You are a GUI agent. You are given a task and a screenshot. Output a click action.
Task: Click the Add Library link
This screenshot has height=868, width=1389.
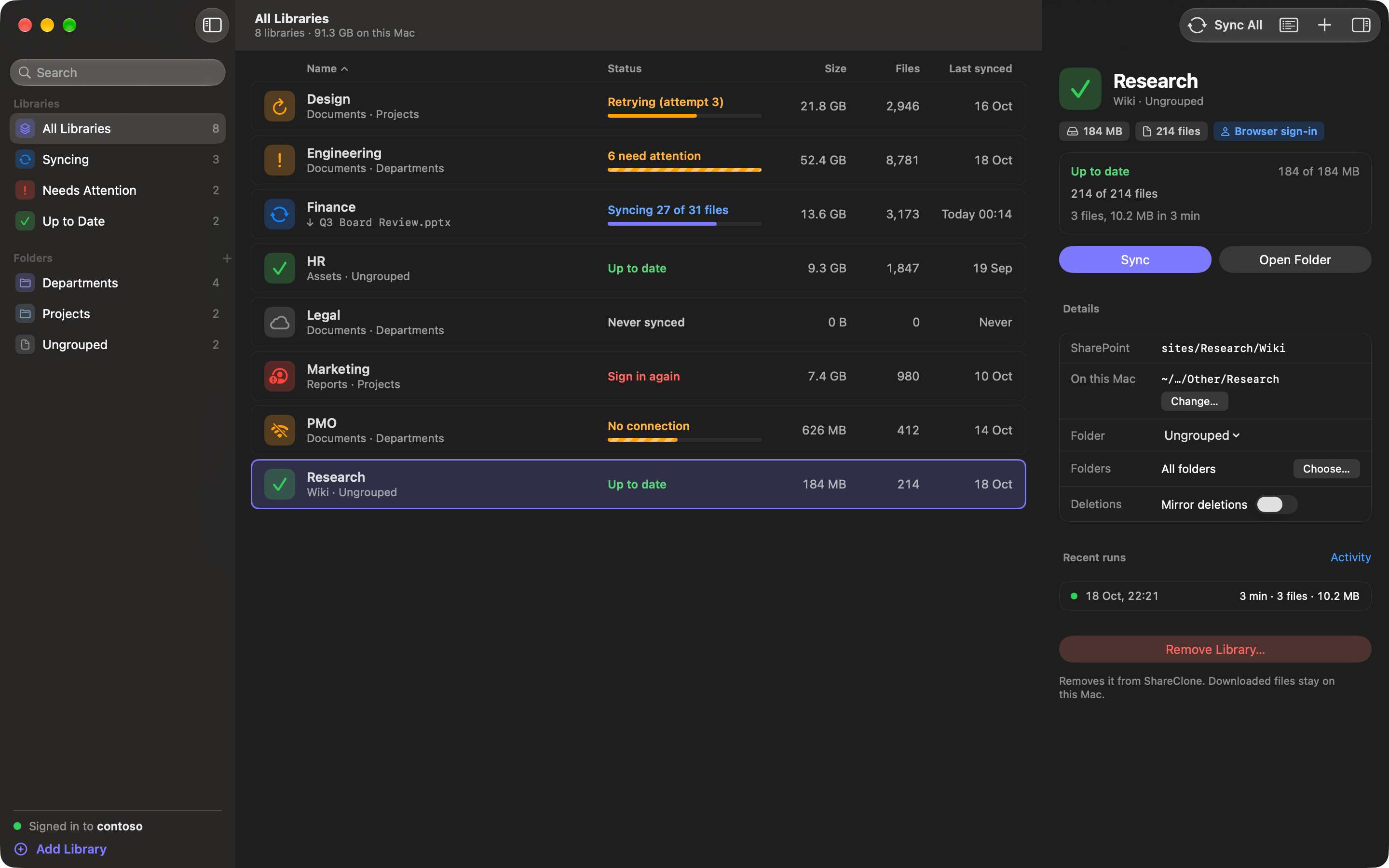coord(71,849)
